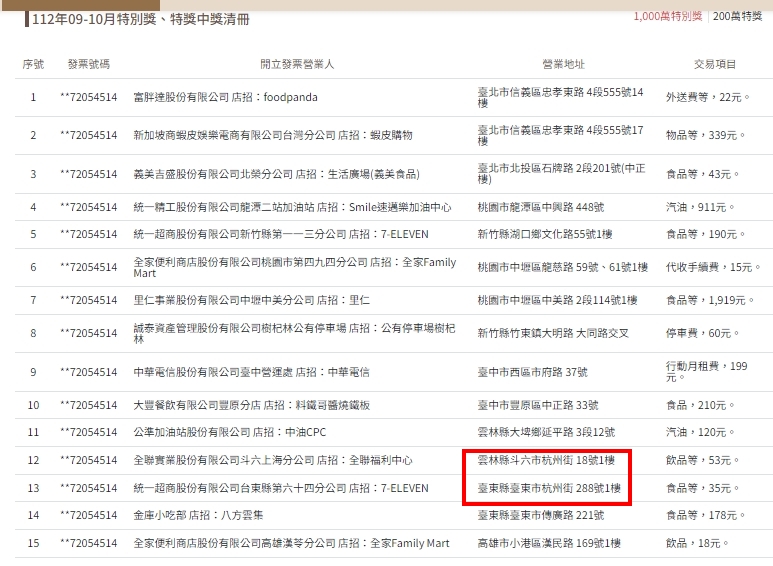773x566 pixels.
Task: Select the 公準加油站 business name in row 11
Action: pos(230,432)
